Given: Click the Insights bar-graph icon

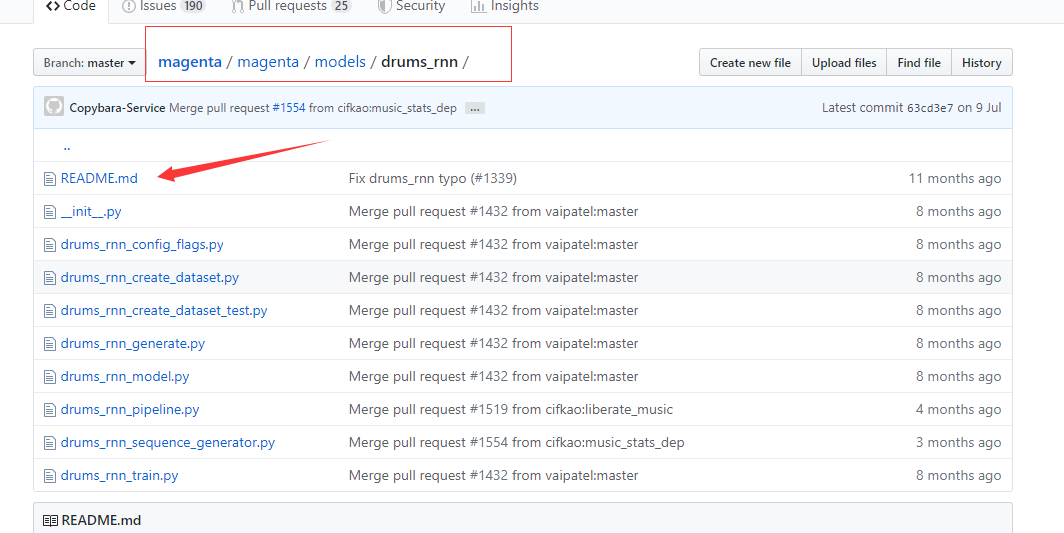Looking at the screenshot, I should tap(478, 7).
